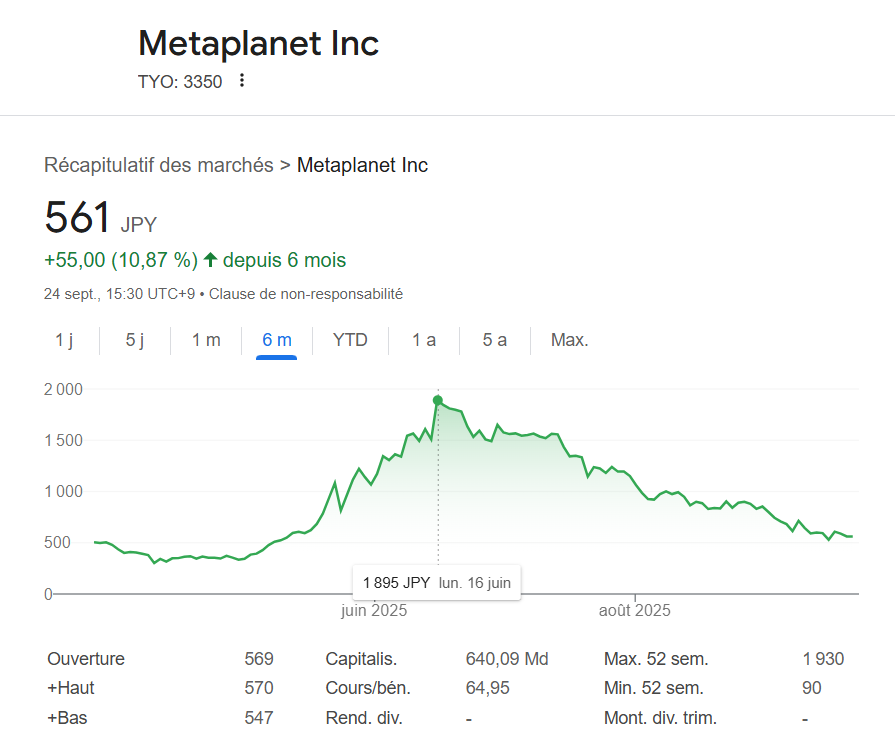Select the highlighted "6 m" tab
The image size is (895, 740).
point(277,340)
